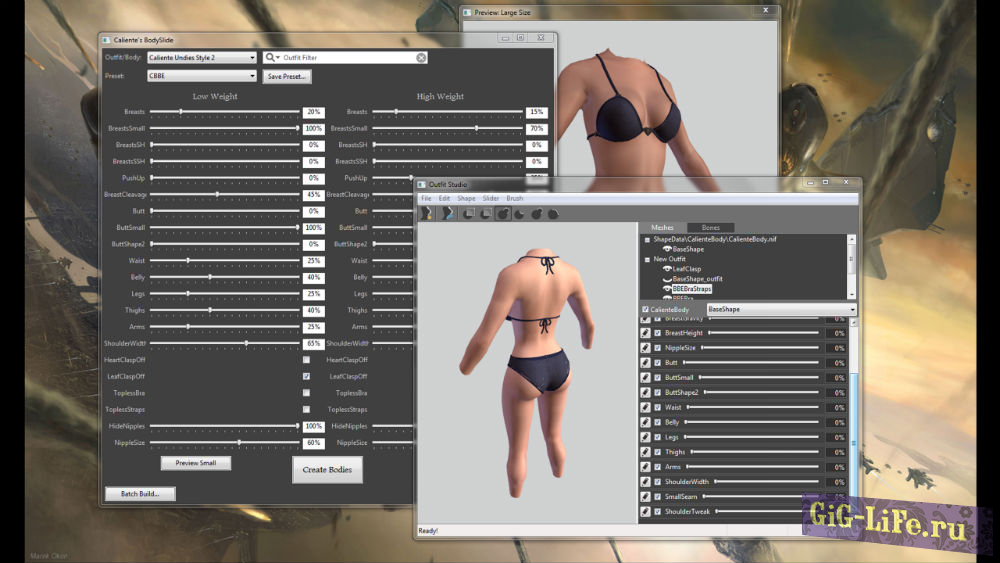The height and width of the screenshot is (563, 1000).
Task: Click the magnifier search icon in Outfit Filter
Action: [x=271, y=58]
